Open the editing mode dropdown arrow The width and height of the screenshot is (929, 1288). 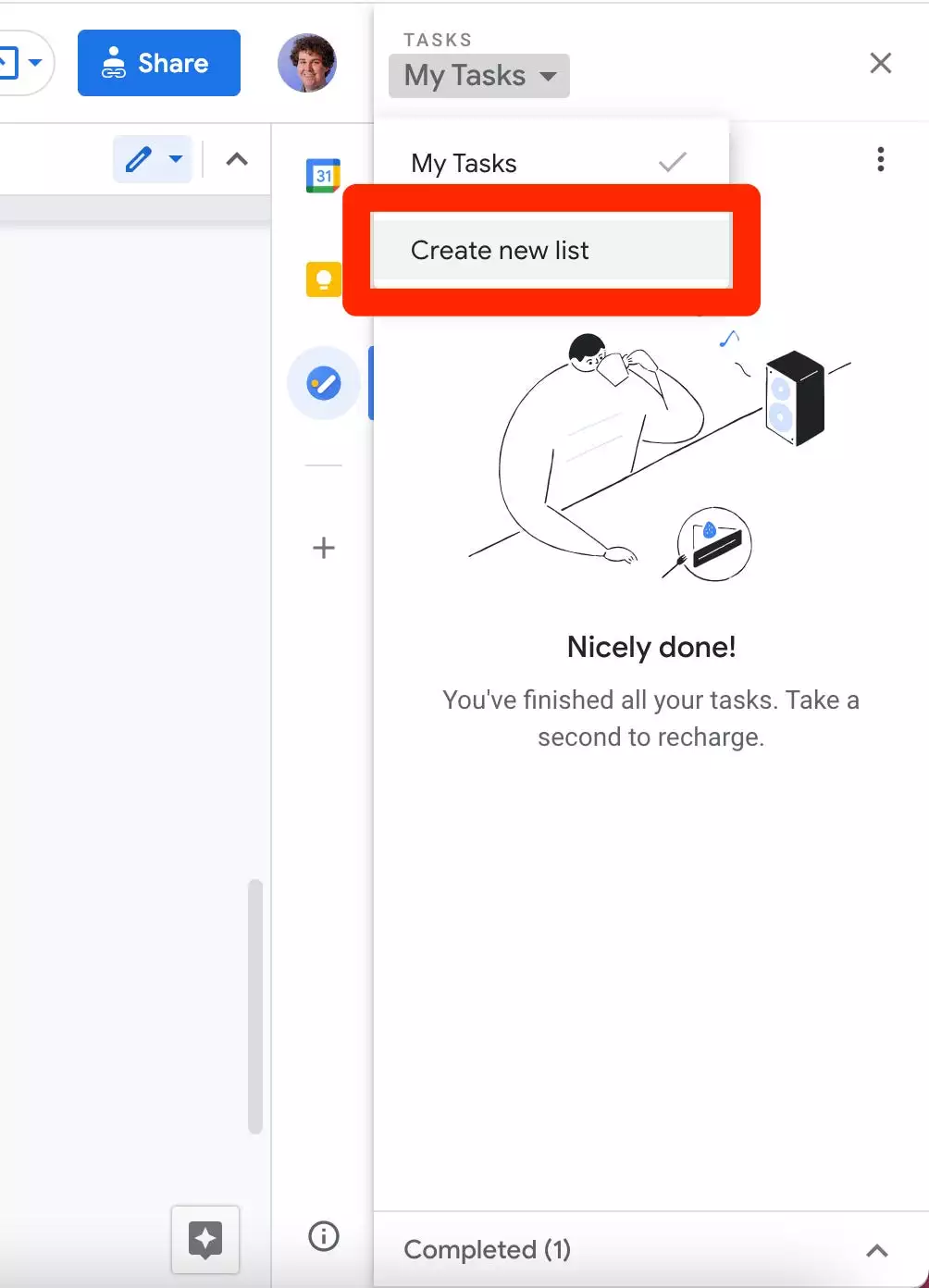click(x=176, y=159)
